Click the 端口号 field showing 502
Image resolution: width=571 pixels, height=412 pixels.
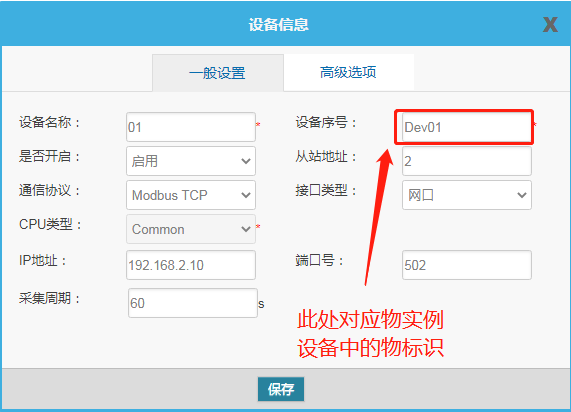[466, 265]
